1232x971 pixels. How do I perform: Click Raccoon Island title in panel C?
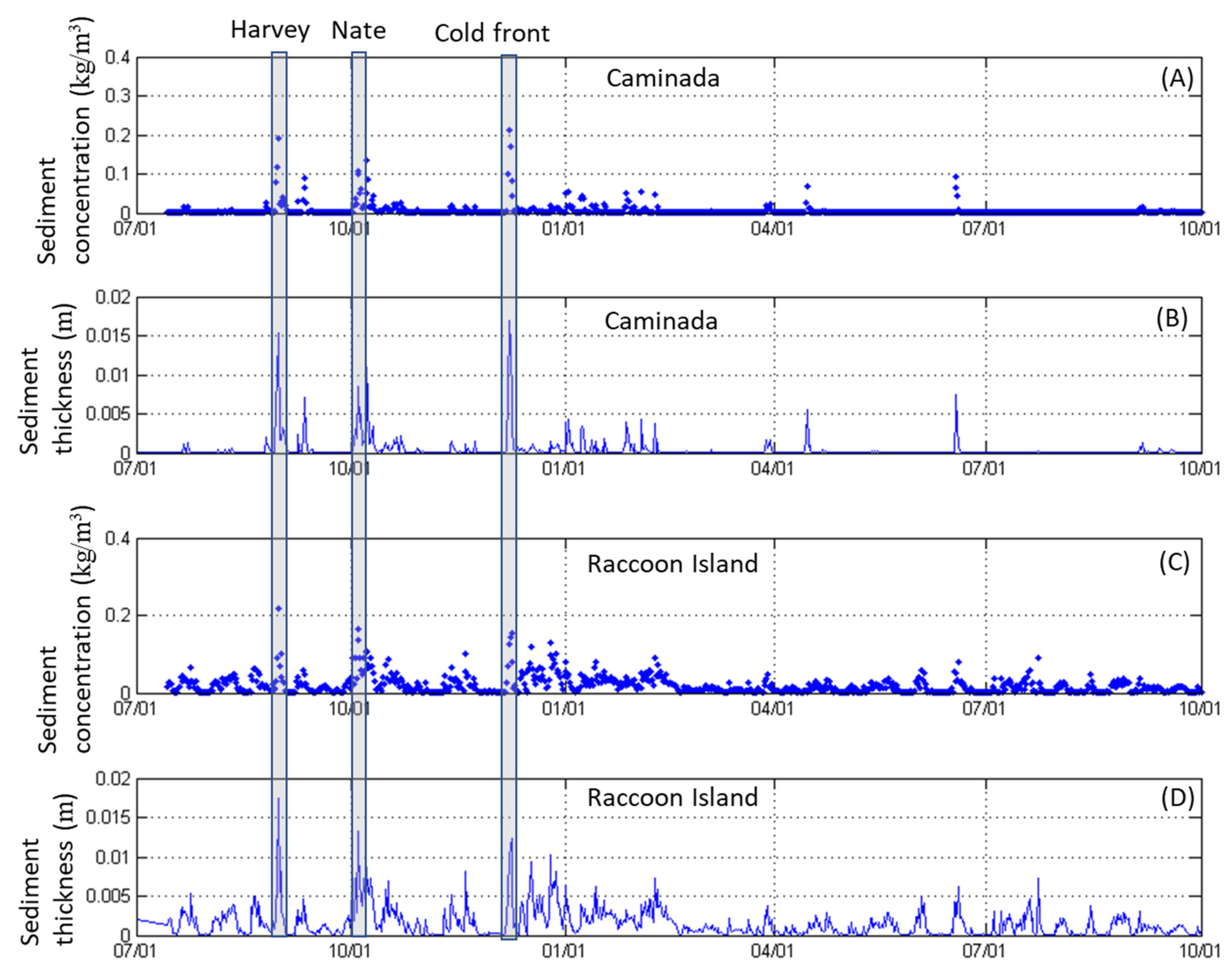pos(672,564)
